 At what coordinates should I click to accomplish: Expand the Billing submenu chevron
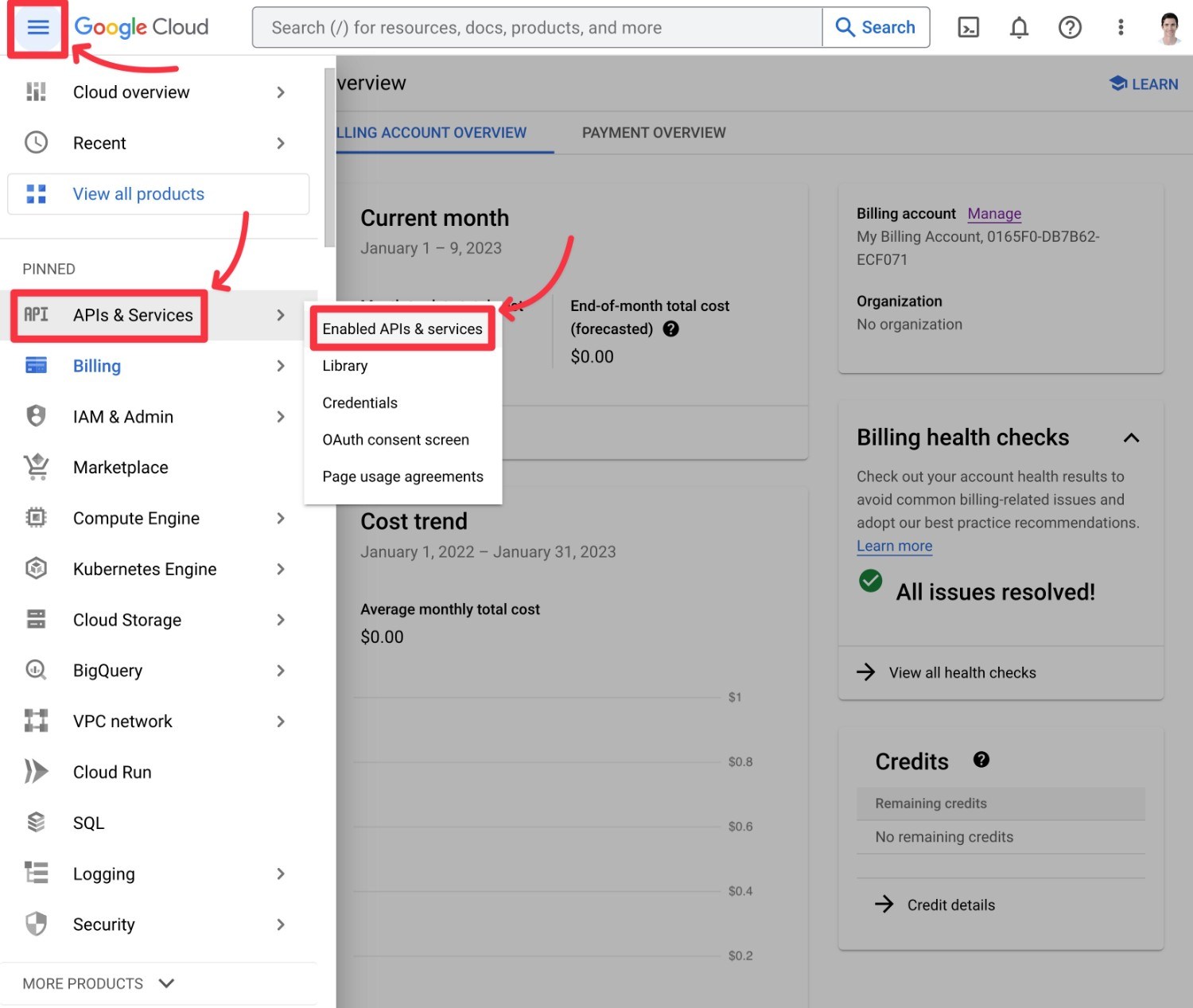[x=281, y=366]
